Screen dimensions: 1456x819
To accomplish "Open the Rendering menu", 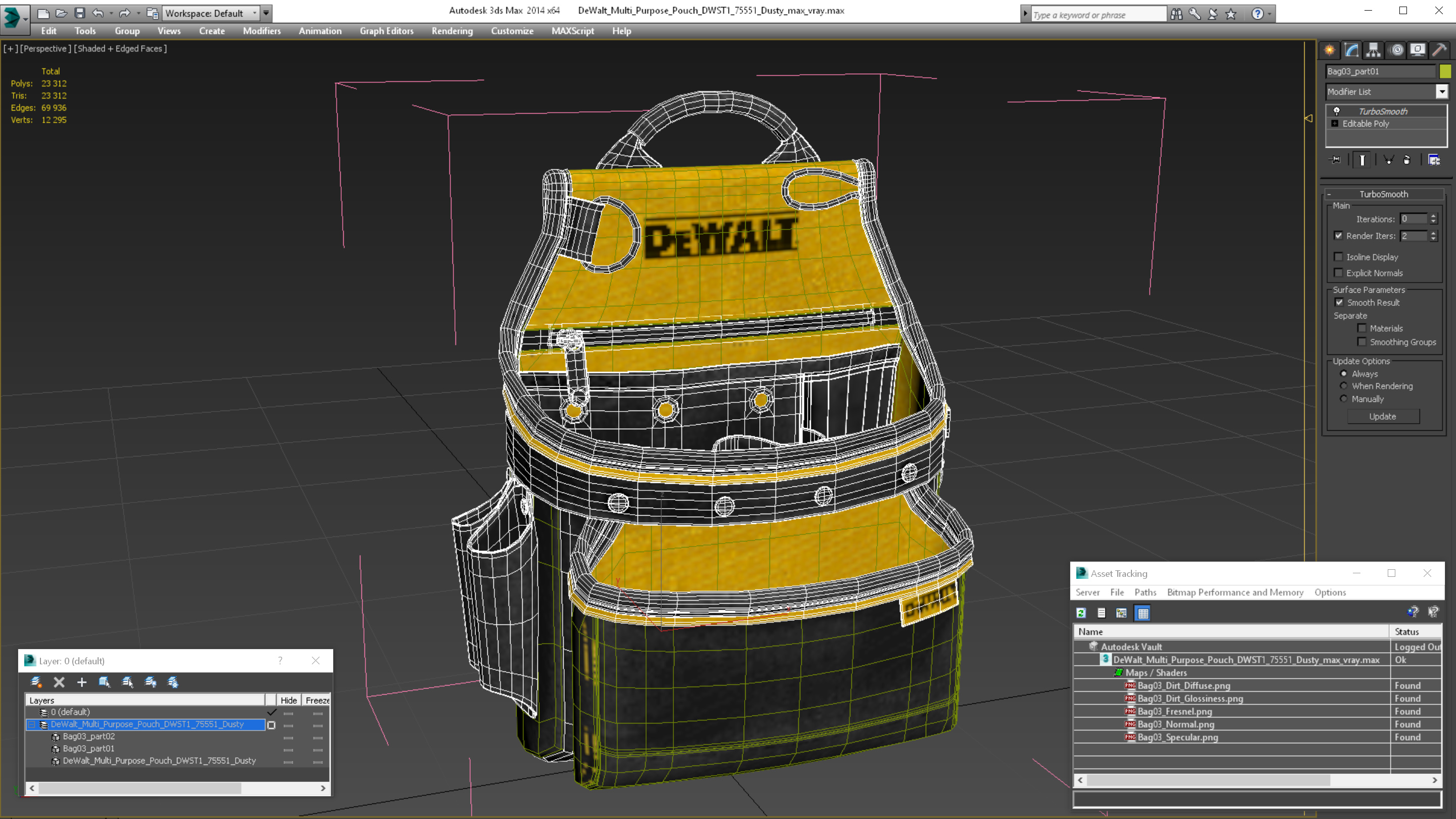I will pos(451,31).
